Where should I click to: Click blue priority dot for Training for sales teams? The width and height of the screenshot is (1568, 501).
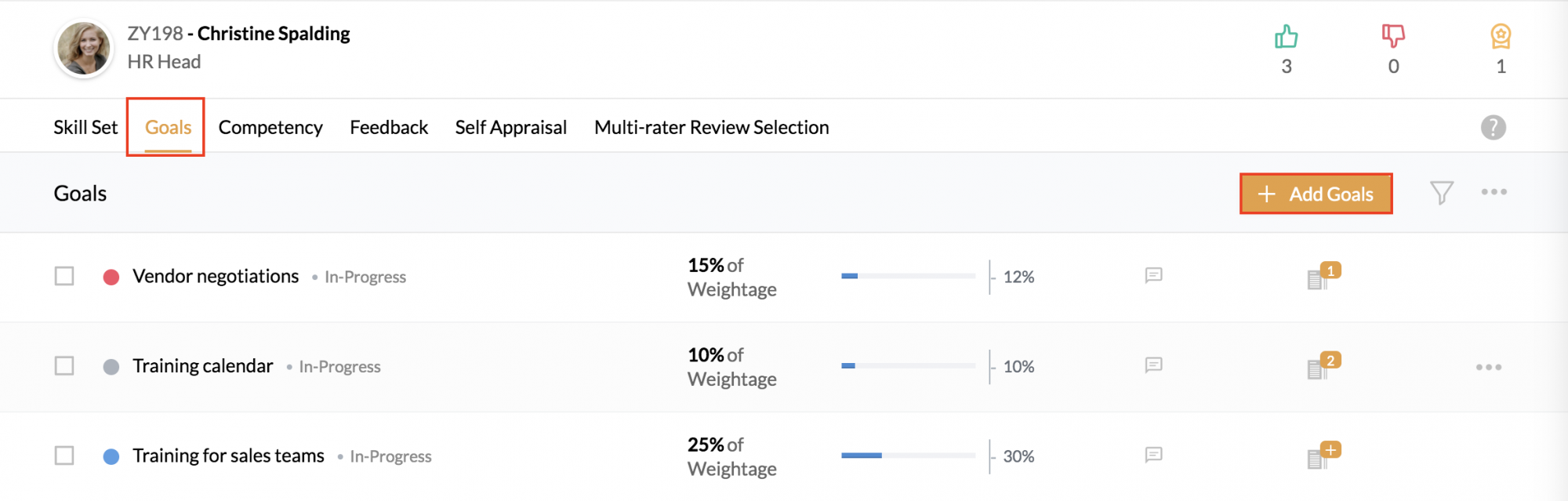111,456
